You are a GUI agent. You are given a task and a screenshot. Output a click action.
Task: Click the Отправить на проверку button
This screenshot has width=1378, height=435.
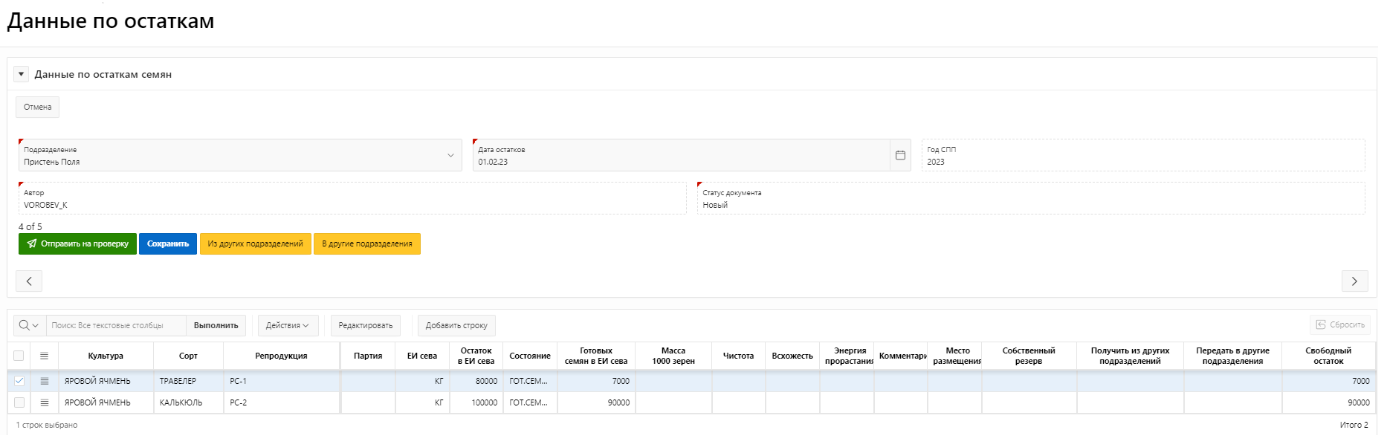click(77, 244)
